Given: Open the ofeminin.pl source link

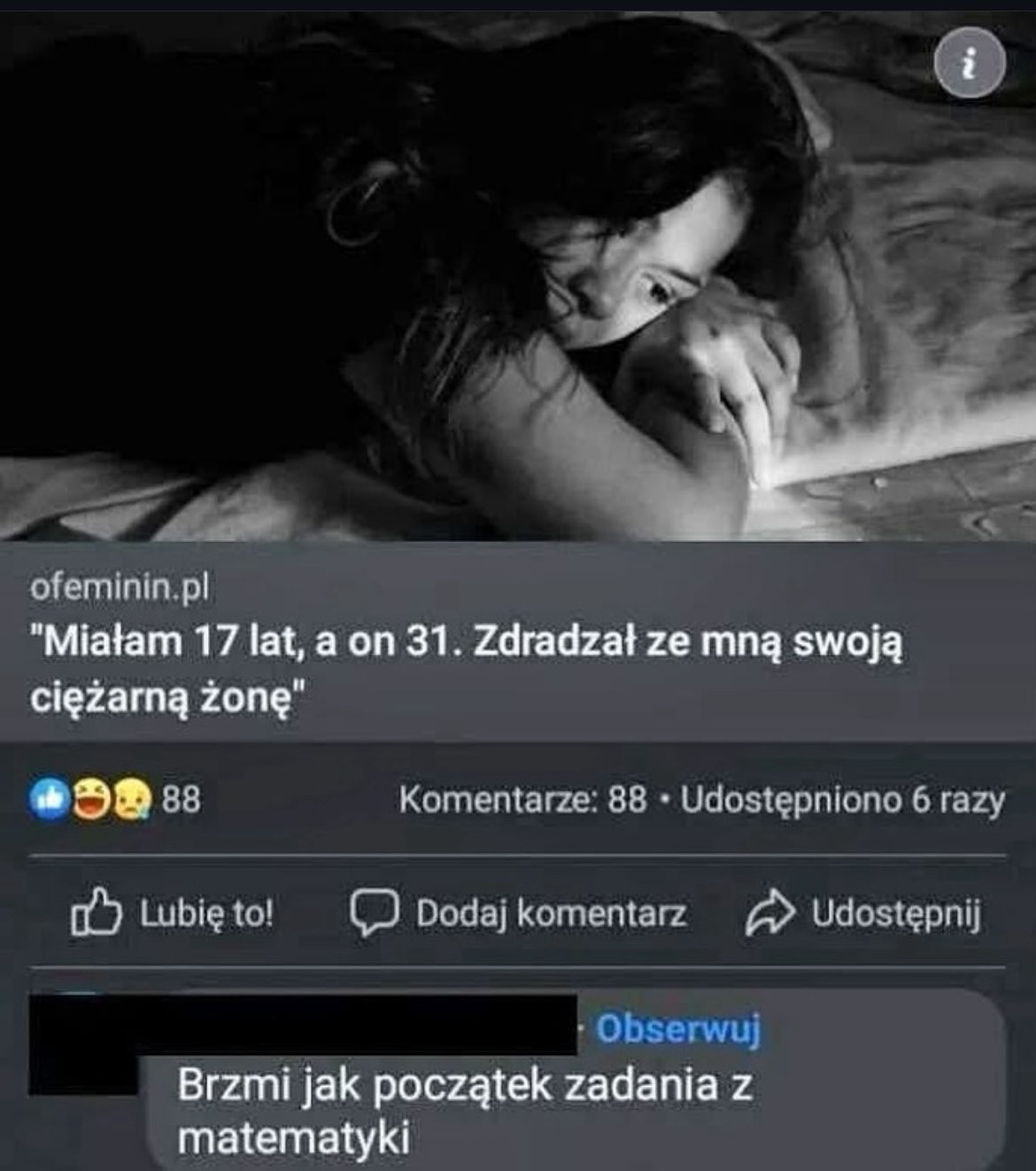Looking at the screenshot, I should [x=120, y=587].
